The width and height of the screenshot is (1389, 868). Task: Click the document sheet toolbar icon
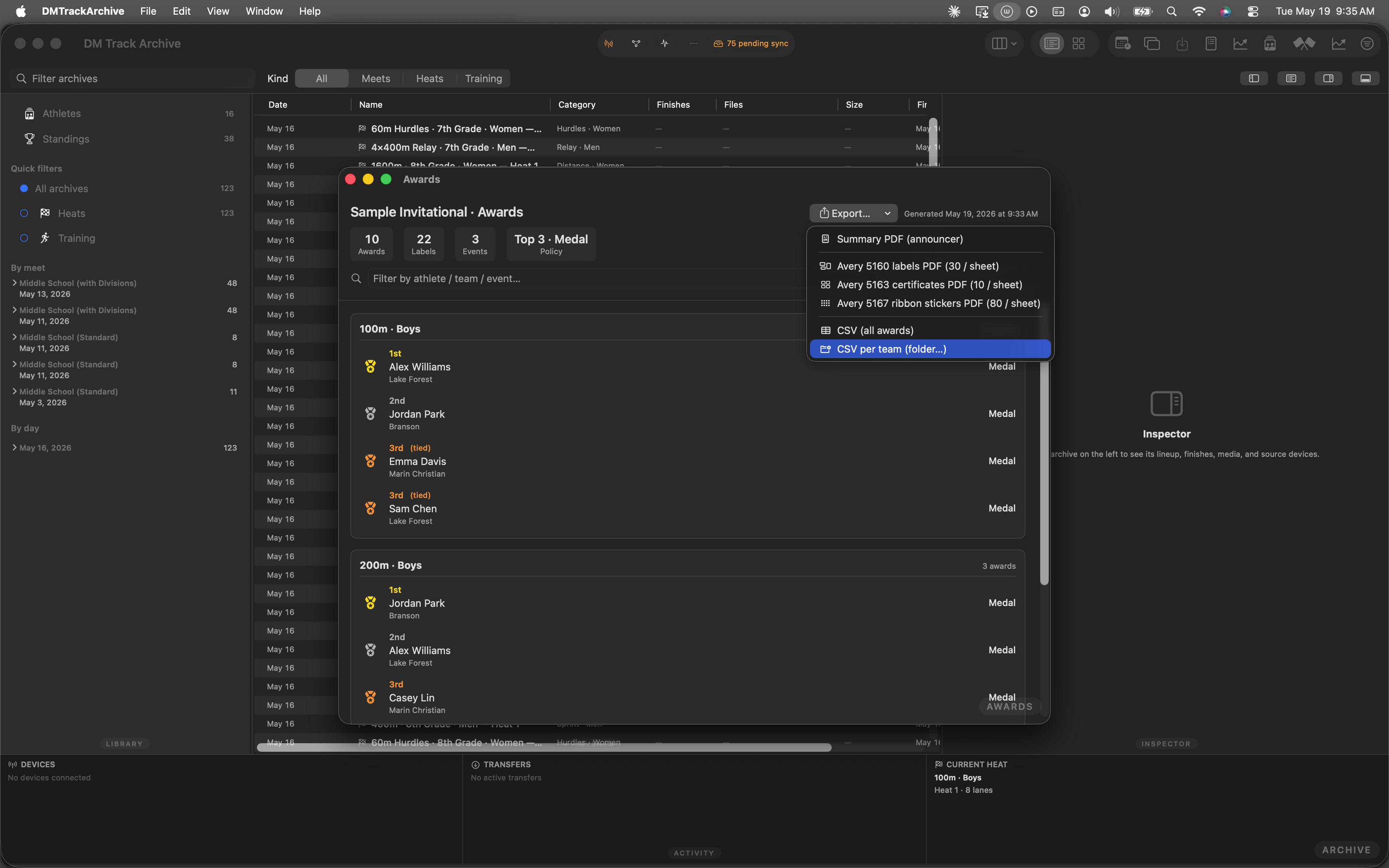(x=1211, y=44)
